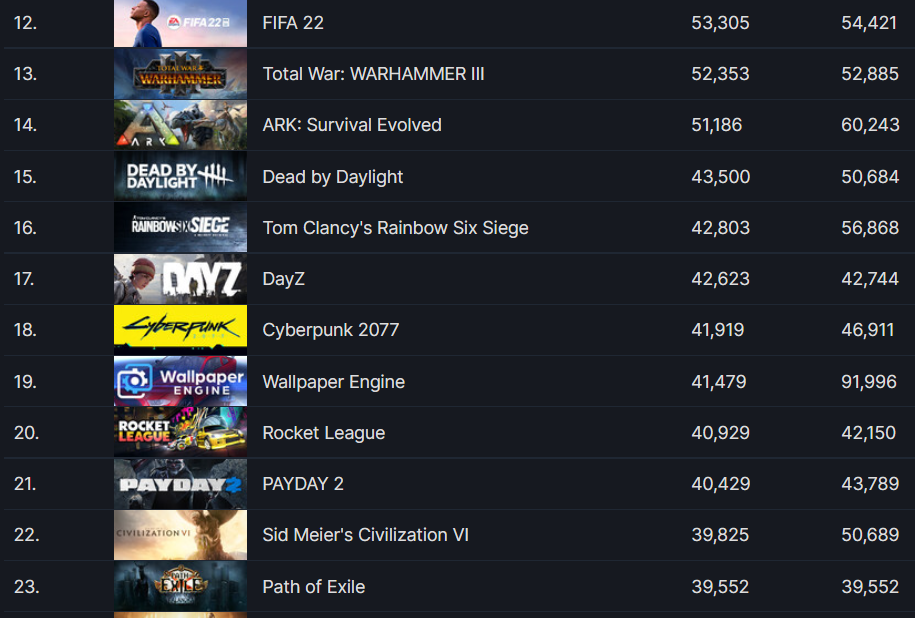
Task: Open Total War: WARHAMMER III thumbnail image
Action: [x=180, y=74]
